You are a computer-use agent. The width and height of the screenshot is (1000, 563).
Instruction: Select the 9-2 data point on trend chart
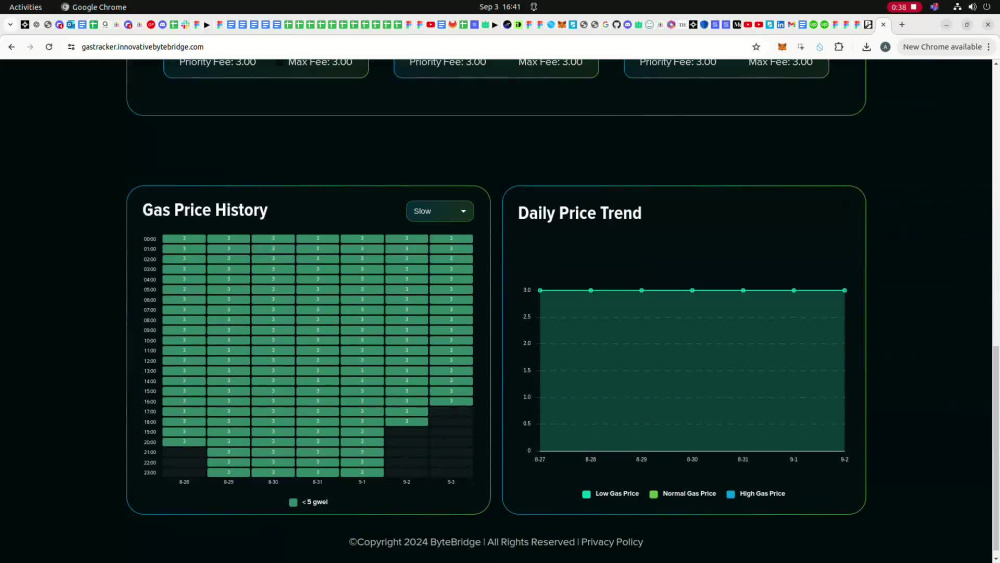[844, 290]
